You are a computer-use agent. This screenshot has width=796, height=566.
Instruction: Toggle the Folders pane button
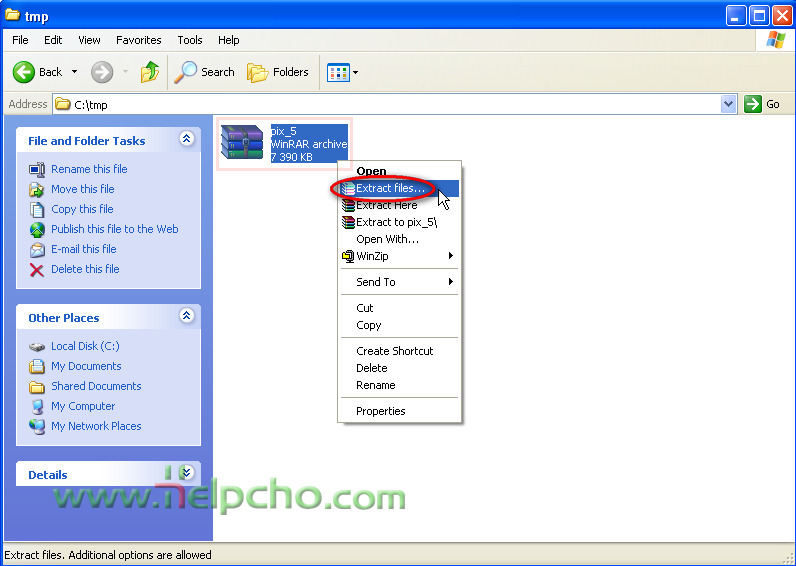[278, 72]
